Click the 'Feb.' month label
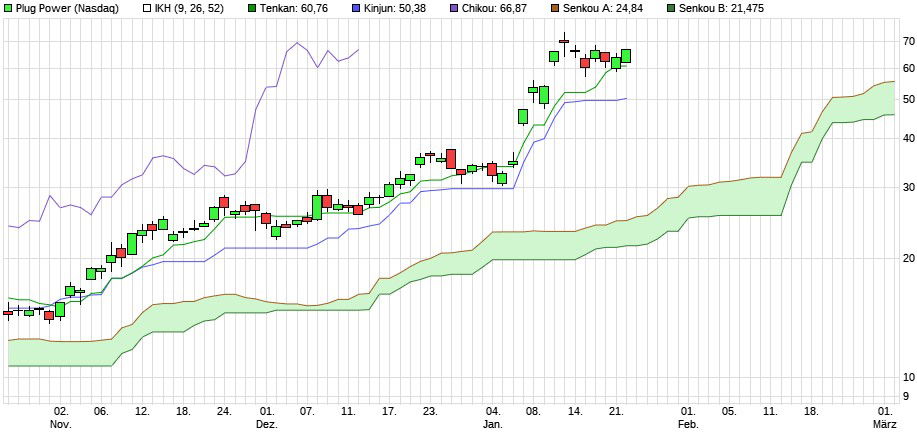The width and height of the screenshot is (917, 432). coord(689,424)
